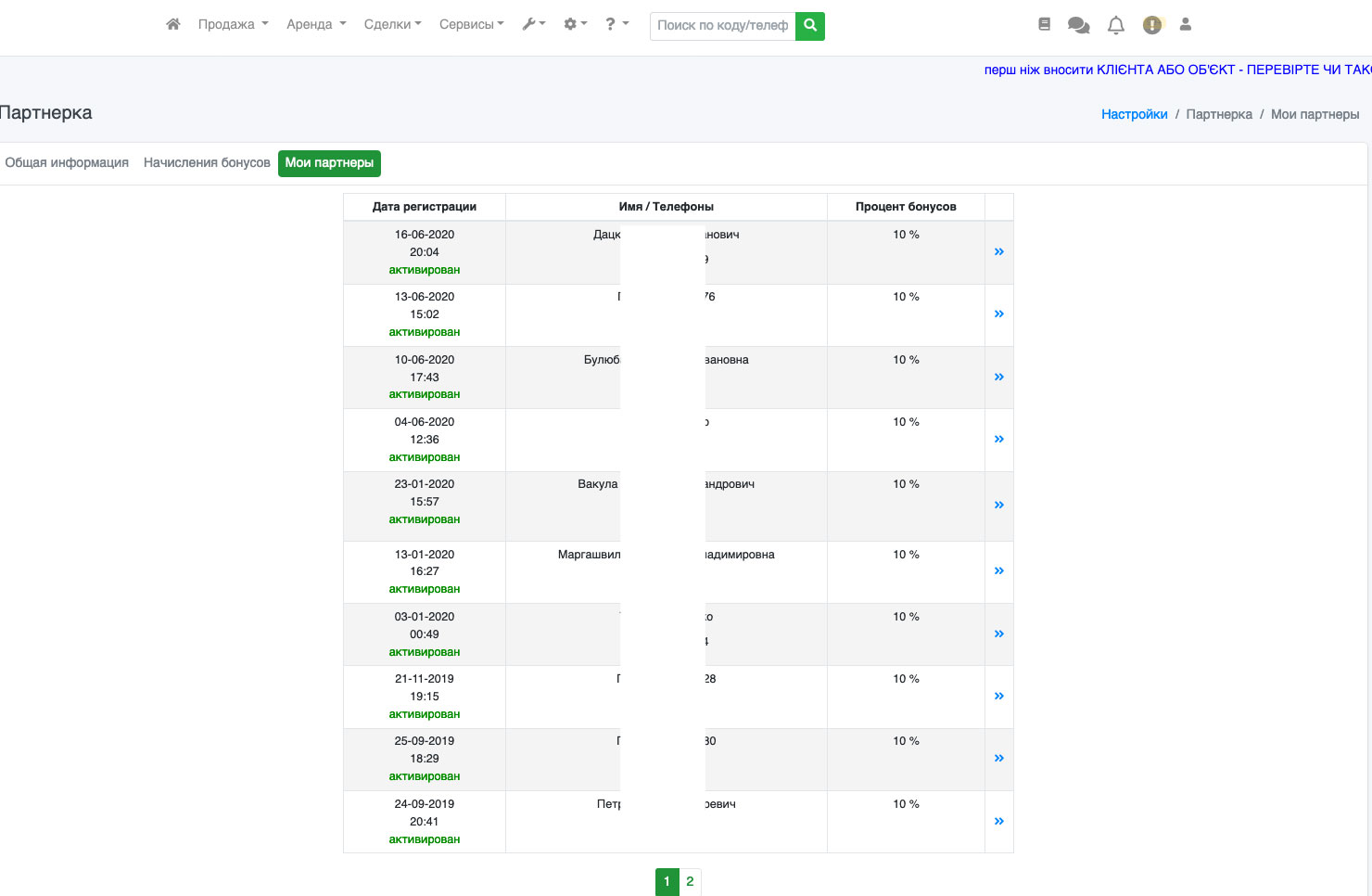Open details arrow for 23-01-2020 partner

click(x=998, y=506)
